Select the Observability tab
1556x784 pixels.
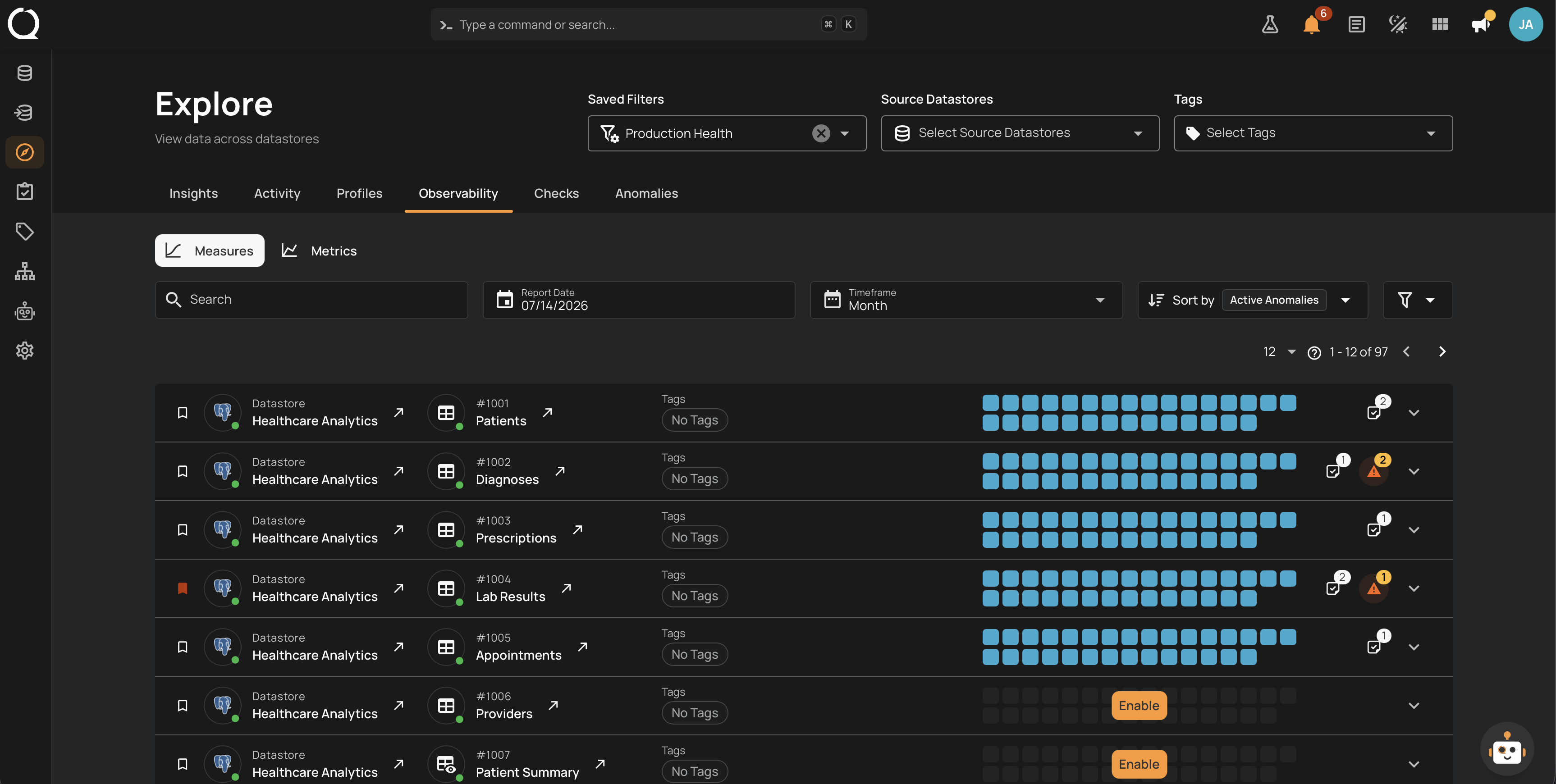458,193
